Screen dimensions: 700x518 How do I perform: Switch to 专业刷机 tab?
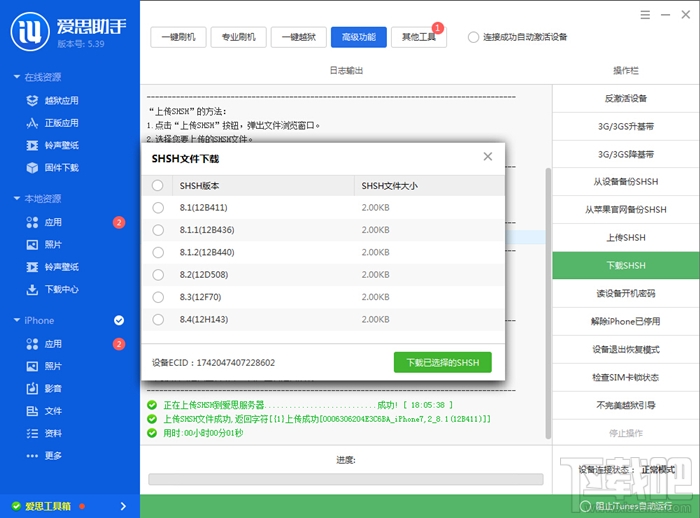238,37
